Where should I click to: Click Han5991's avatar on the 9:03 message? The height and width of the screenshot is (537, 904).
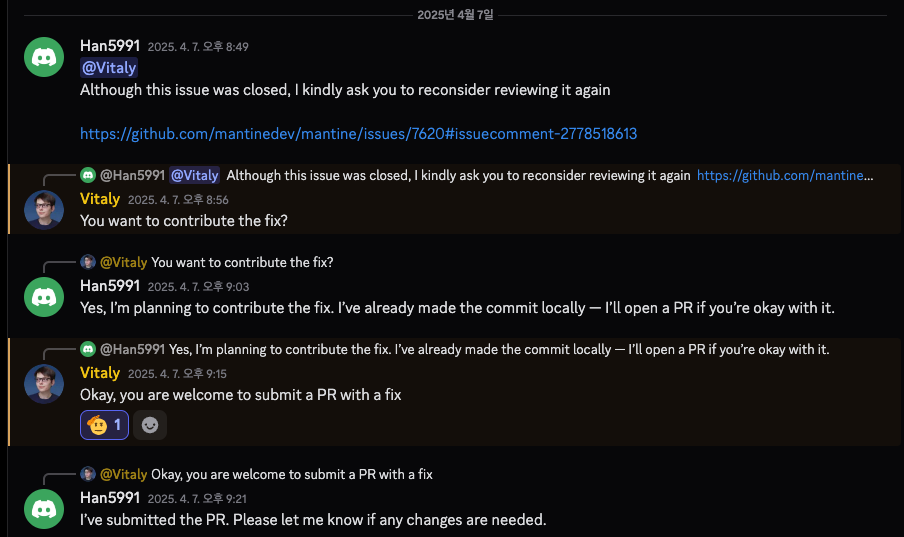pos(44,296)
